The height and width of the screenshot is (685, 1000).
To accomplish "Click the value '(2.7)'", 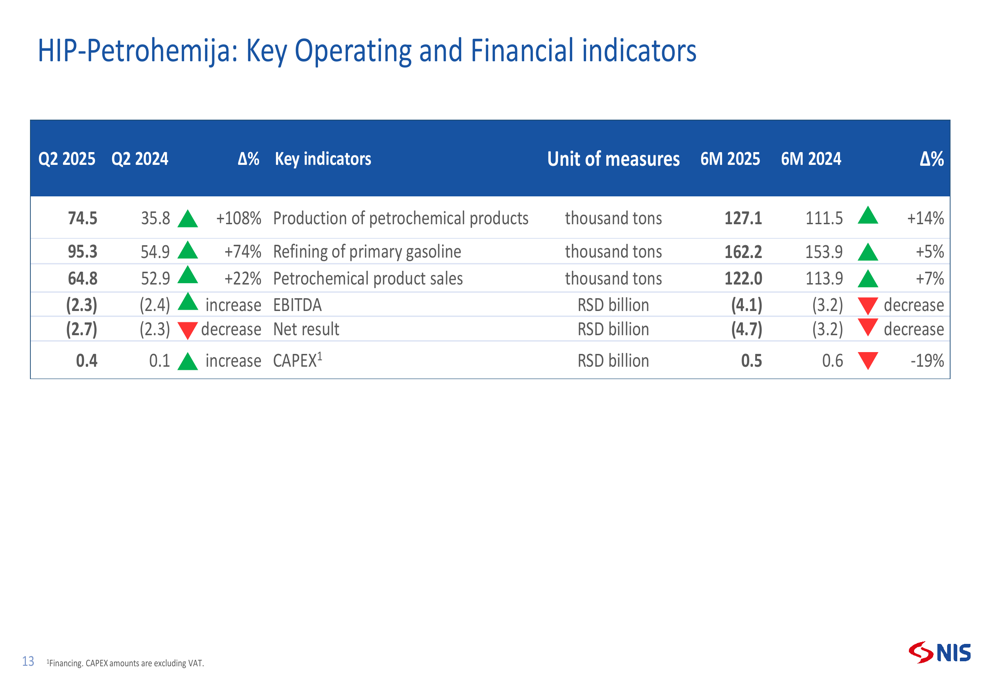I will pos(82,330).
